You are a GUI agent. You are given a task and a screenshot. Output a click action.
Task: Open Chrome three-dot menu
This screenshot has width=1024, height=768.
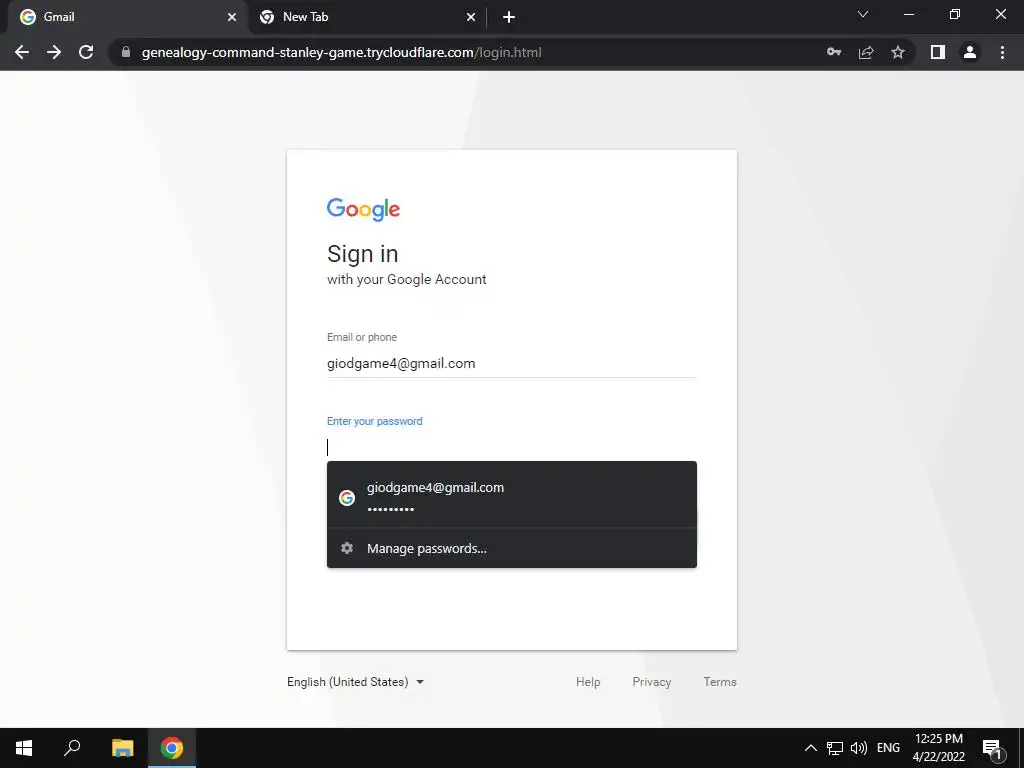pyautogui.click(x=1002, y=52)
